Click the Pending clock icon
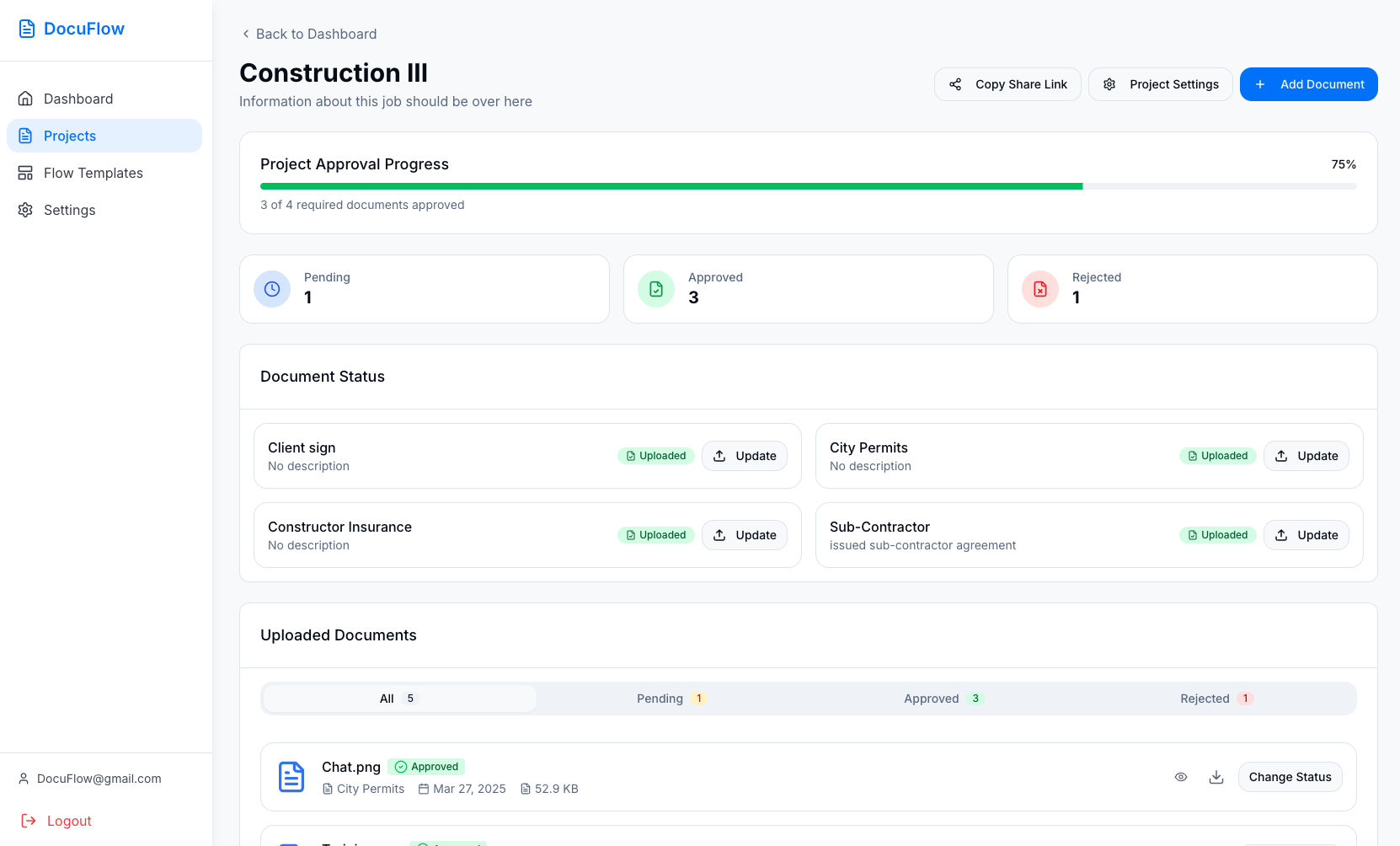This screenshot has height=846, width=1400. point(272,289)
